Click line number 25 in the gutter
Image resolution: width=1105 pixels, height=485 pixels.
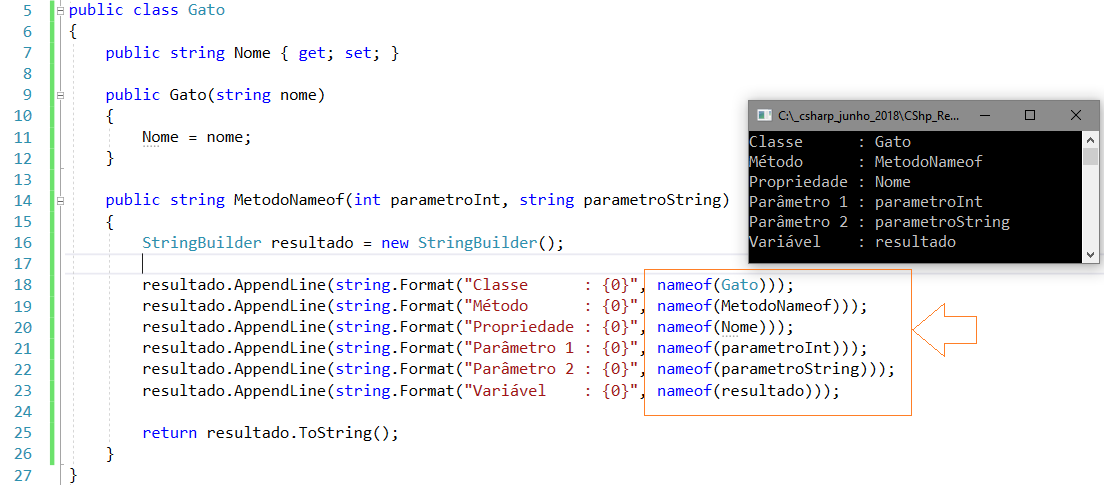click(23, 433)
